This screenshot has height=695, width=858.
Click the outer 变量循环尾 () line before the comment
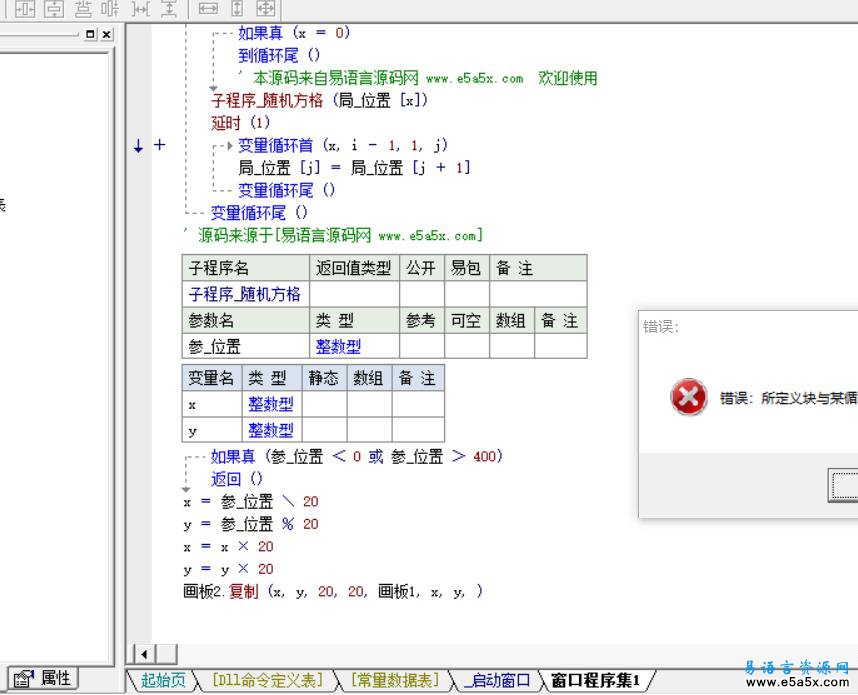point(259,212)
